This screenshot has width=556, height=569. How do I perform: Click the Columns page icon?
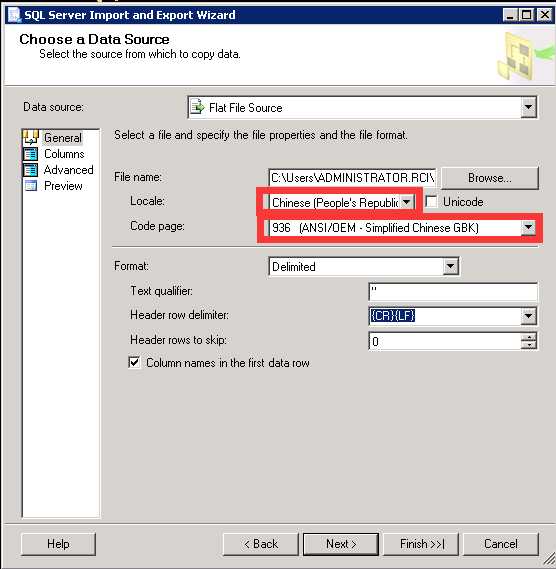pyautogui.click(x=30, y=154)
